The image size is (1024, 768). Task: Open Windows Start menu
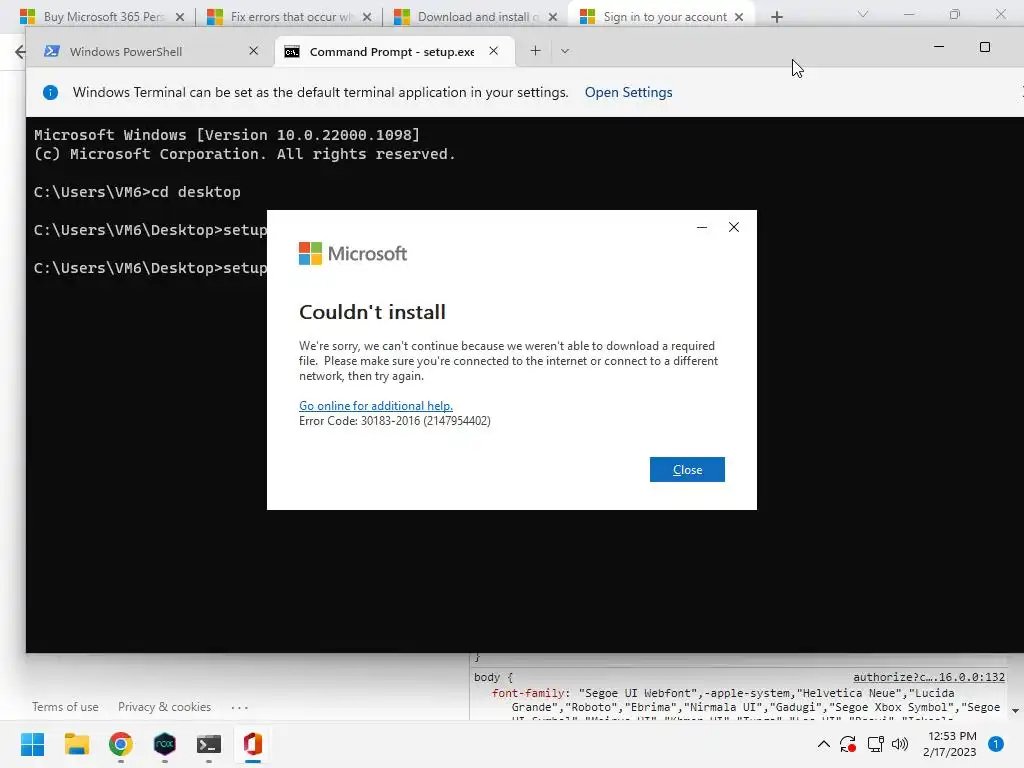[32, 744]
